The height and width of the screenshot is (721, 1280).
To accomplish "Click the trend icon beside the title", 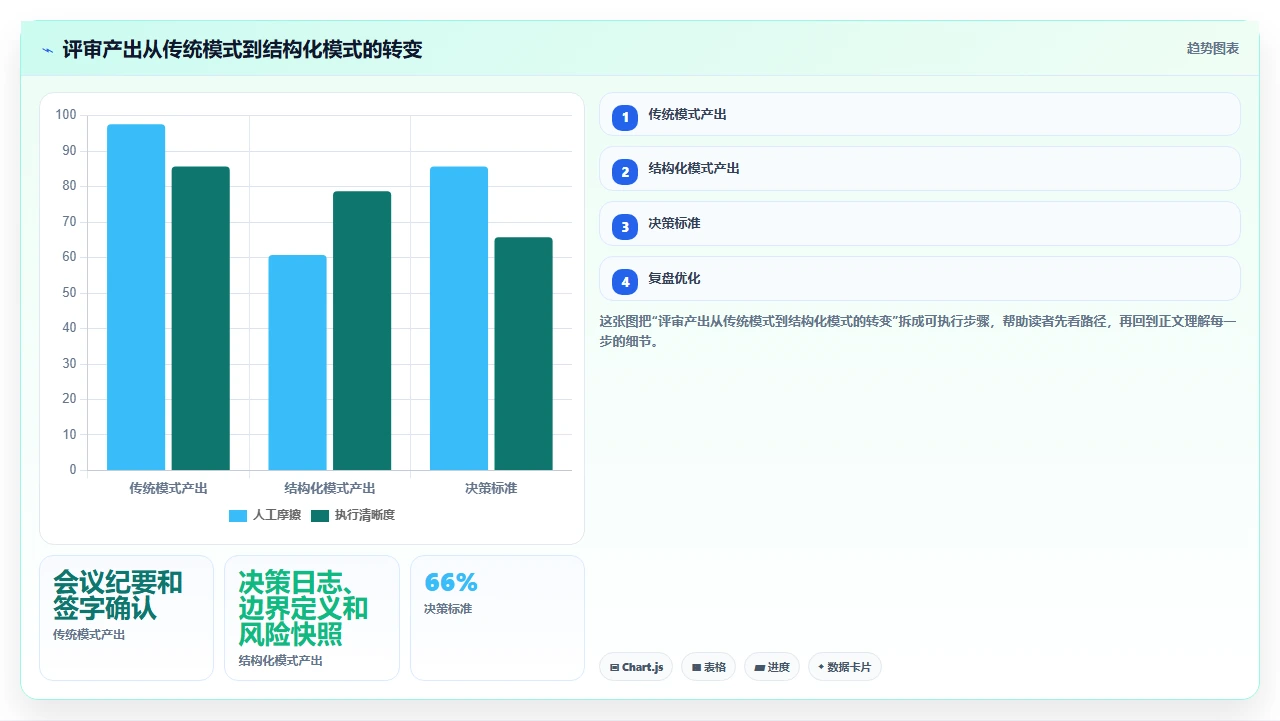I will (47, 49).
